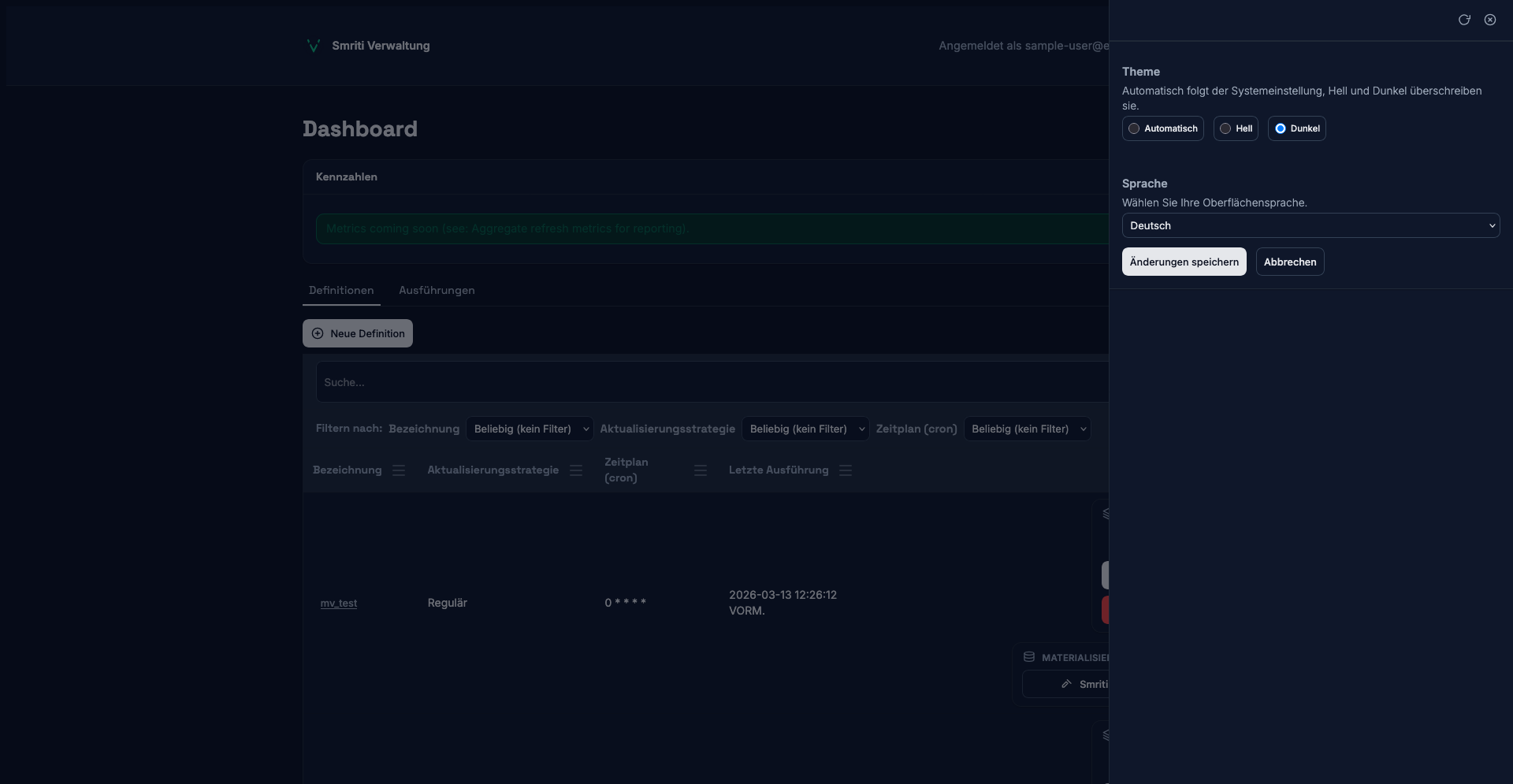Click the refresh icon in settings panel
This screenshot has height=784, width=1513.
click(1464, 20)
